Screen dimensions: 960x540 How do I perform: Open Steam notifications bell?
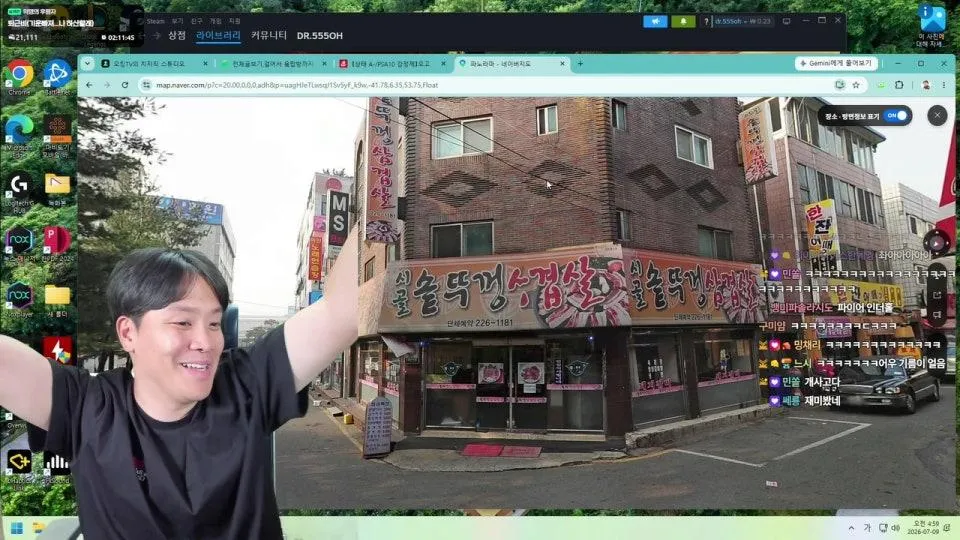683,21
